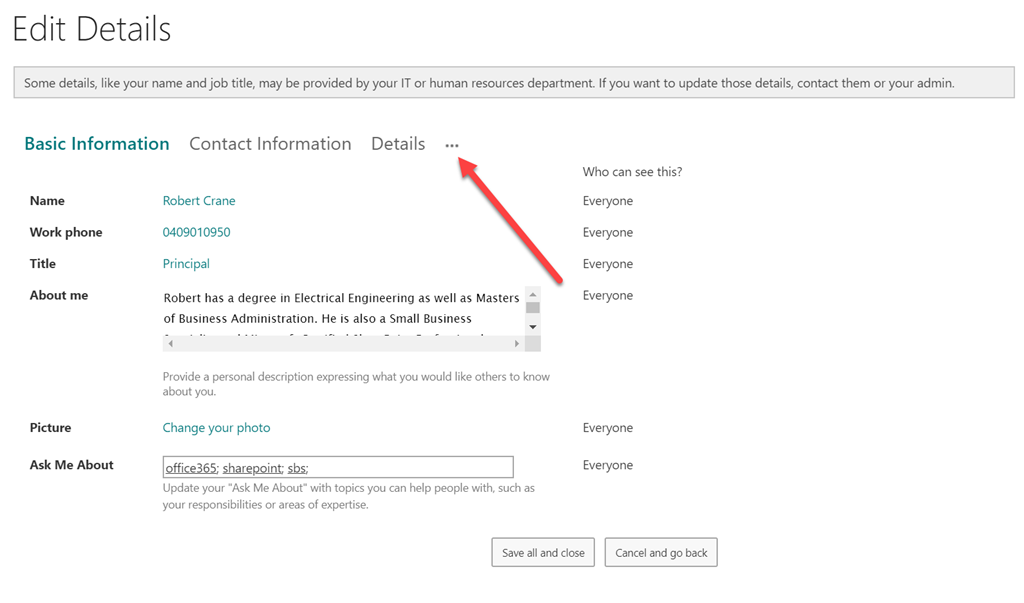This screenshot has height=603, width=1024.
Task: Click the About me horizontal scrollbar track
Action: tap(340, 344)
